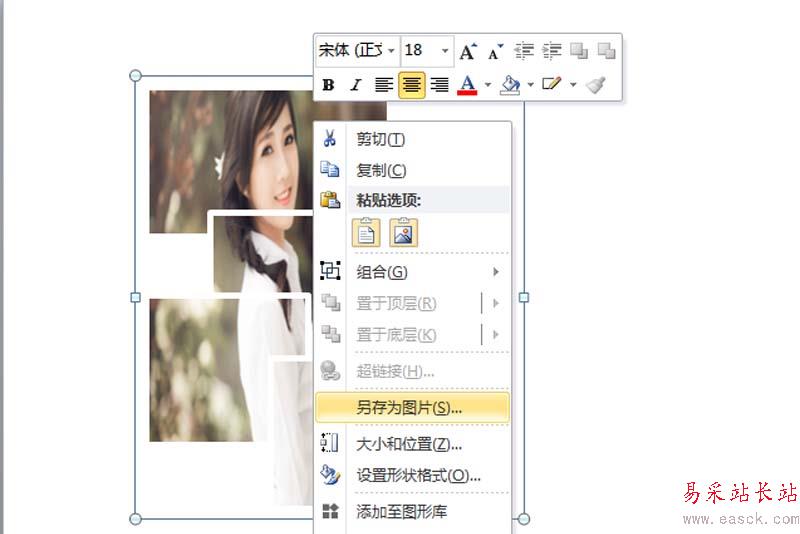Open the shape fill dropdown arrow
800x534 pixels.
(531, 85)
